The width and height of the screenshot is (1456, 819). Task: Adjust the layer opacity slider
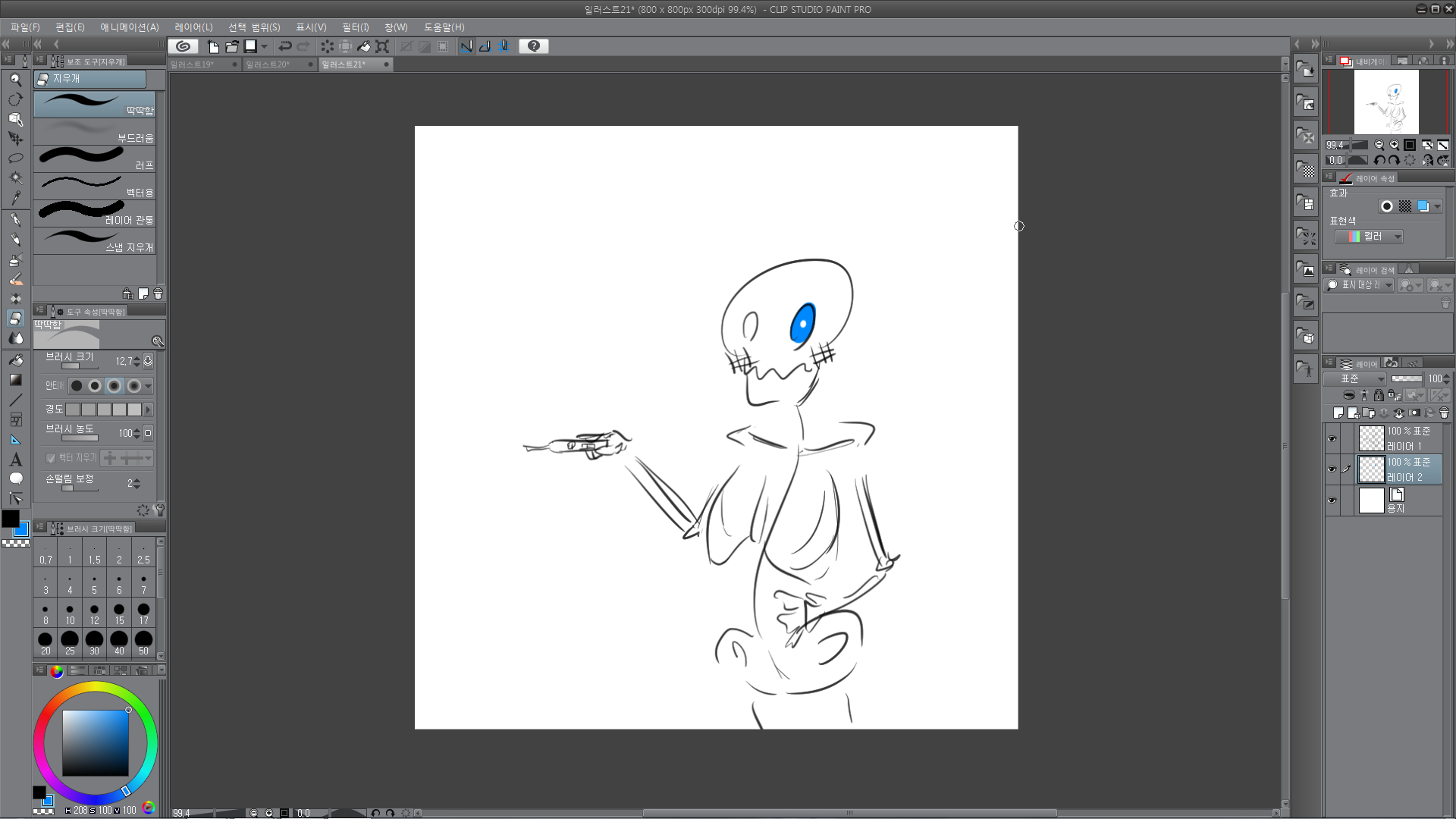coord(1407,379)
